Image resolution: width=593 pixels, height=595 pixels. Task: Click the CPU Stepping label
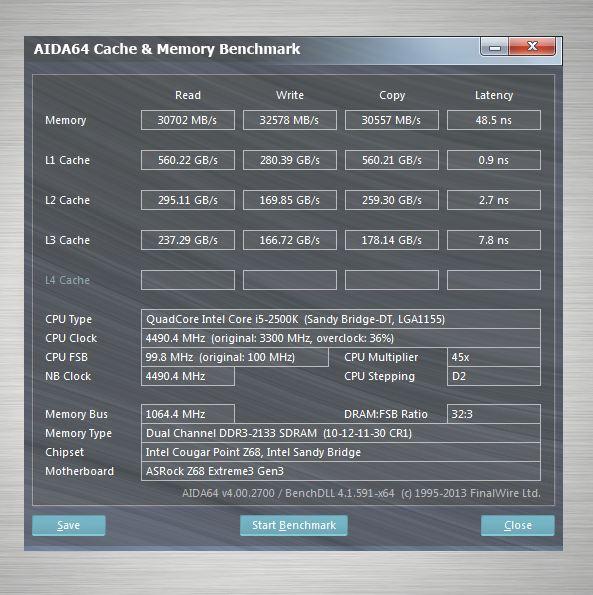click(379, 376)
